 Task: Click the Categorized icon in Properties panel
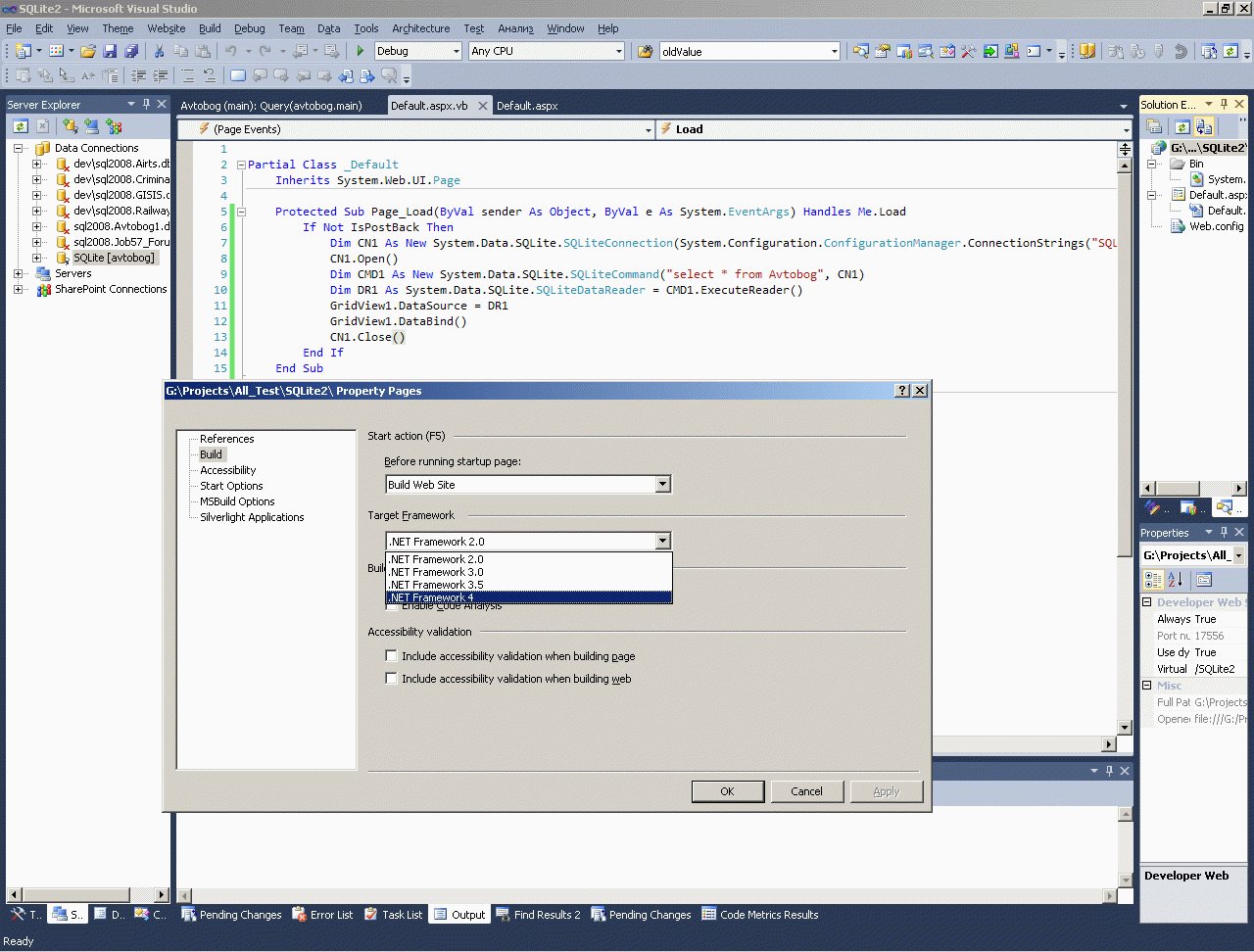point(1153,580)
